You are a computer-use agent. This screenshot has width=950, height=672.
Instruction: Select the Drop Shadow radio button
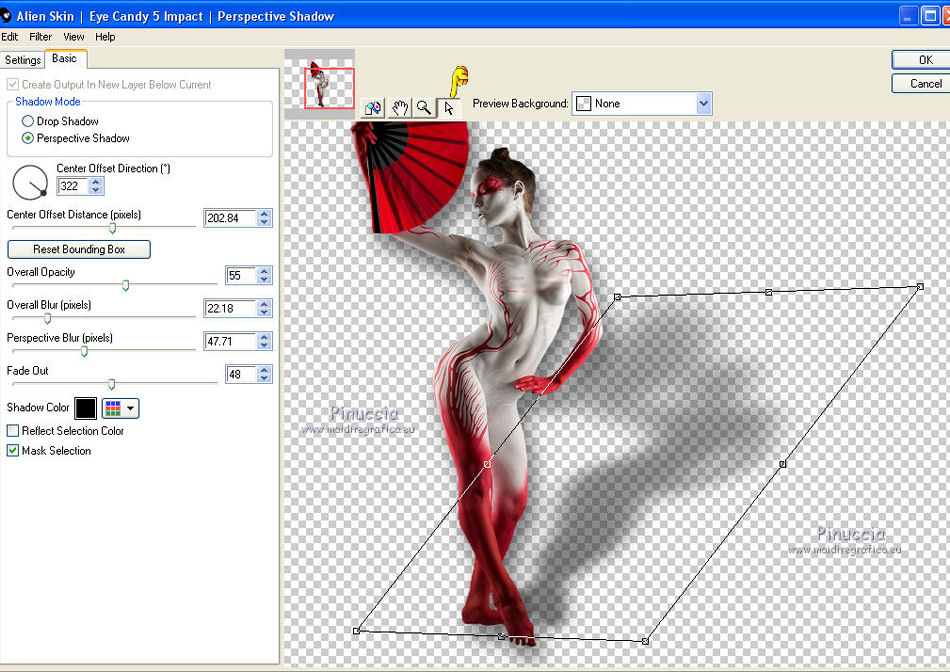click(28, 121)
